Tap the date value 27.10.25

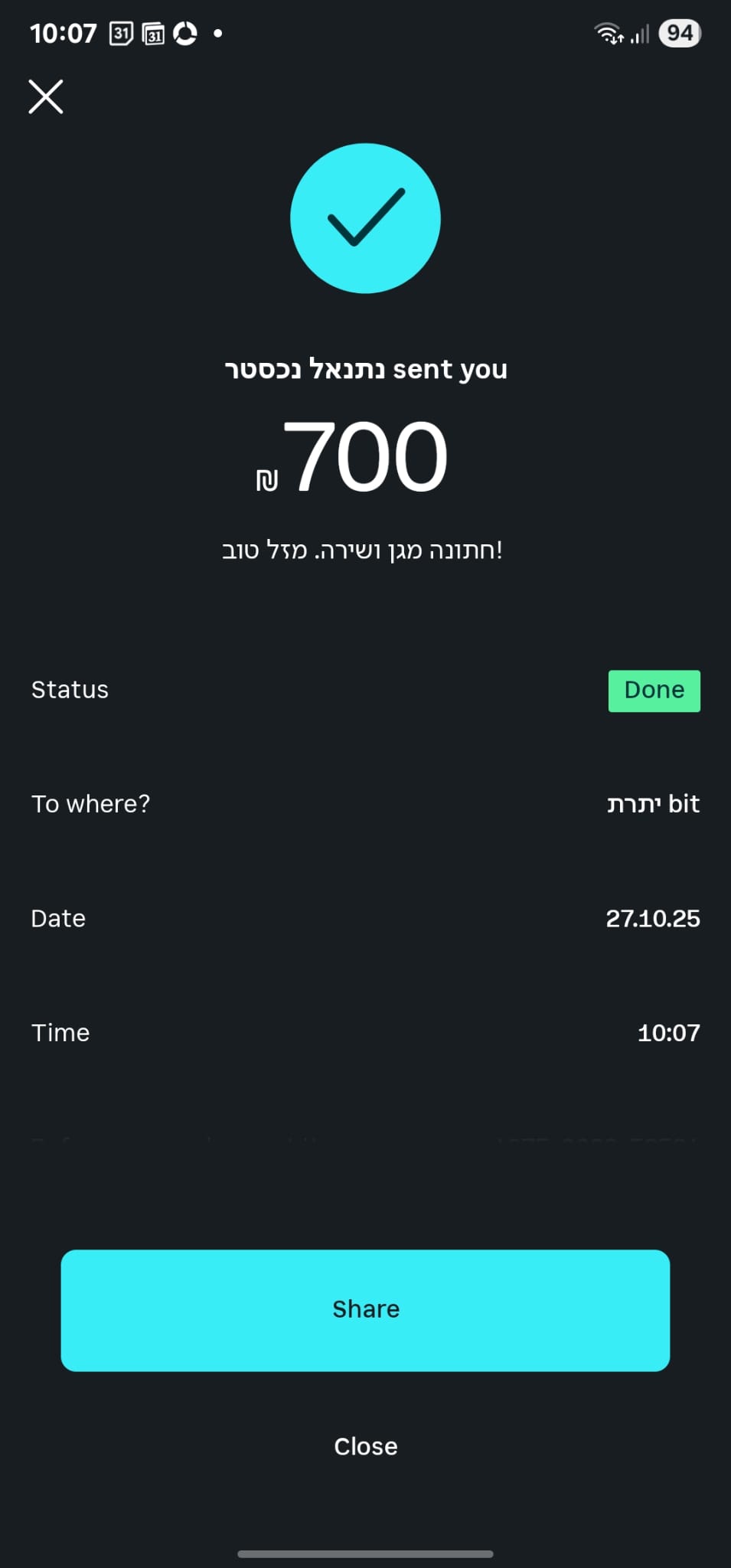pos(652,918)
